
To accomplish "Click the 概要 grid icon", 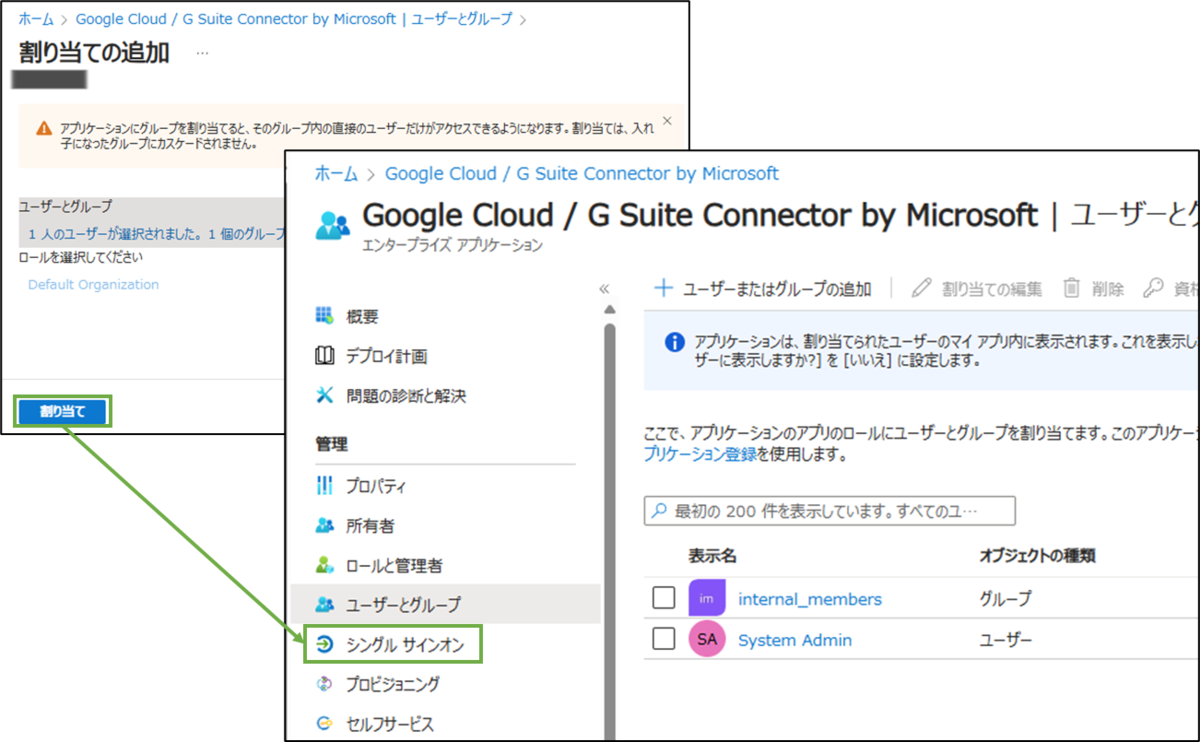I will pos(324,316).
